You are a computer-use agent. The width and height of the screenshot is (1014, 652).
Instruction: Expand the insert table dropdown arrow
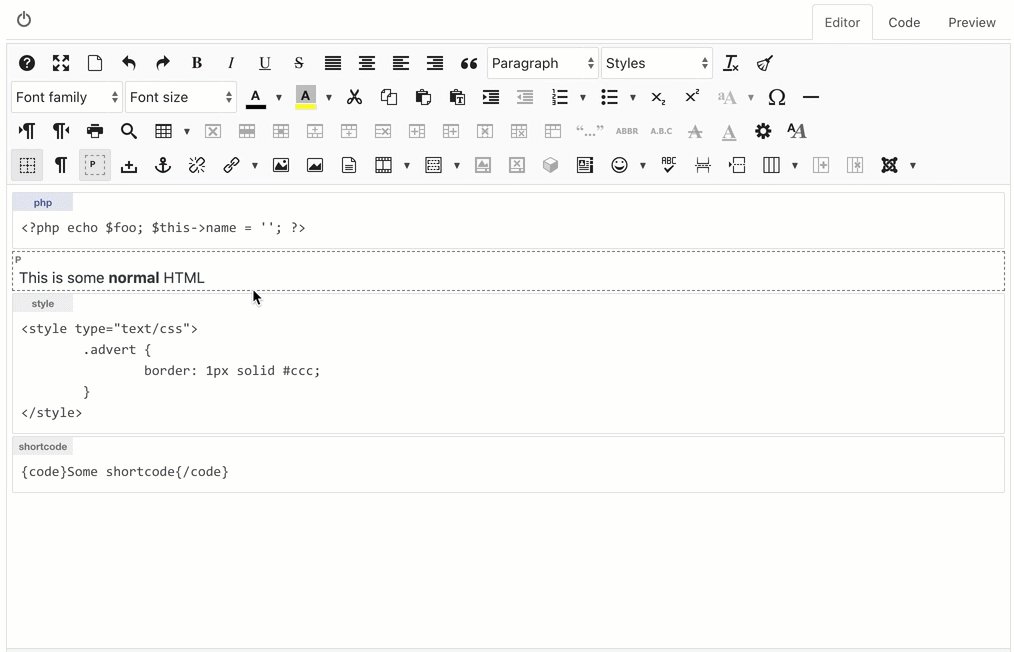pyautogui.click(x=187, y=131)
